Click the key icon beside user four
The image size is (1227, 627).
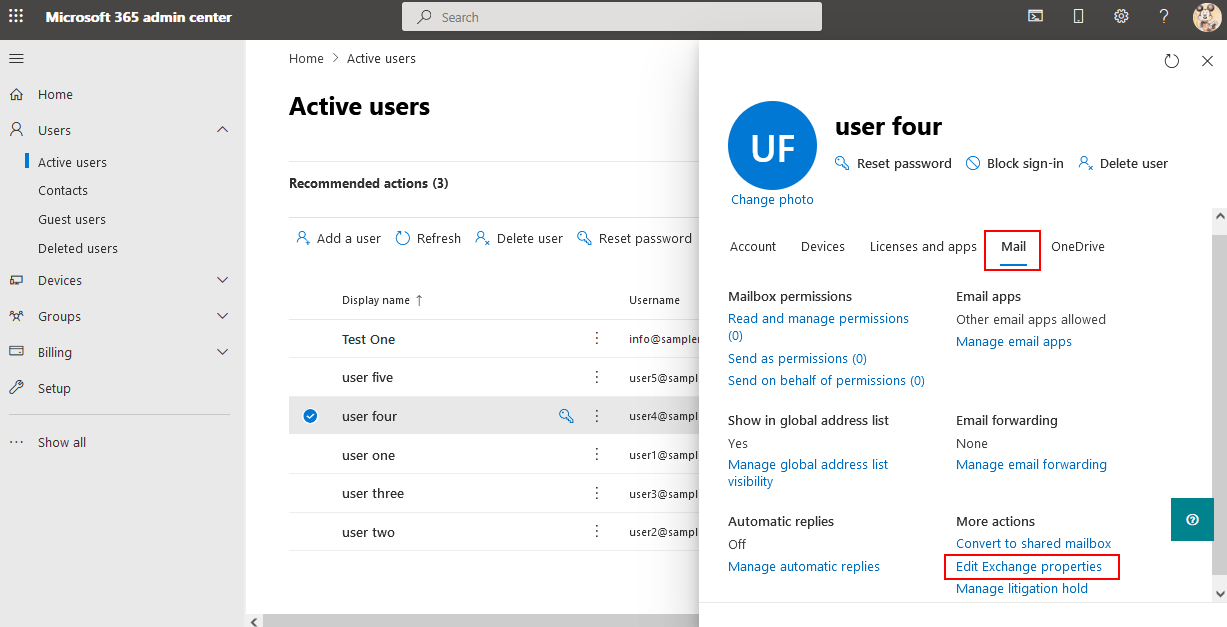pyautogui.click(x=566, y=416)
